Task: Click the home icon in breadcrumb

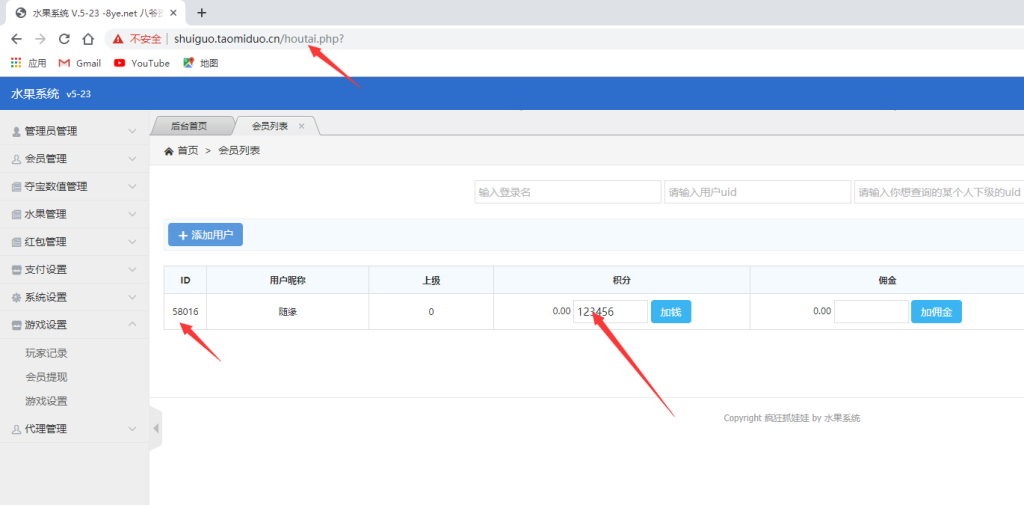Action: [x=169, y=151]
